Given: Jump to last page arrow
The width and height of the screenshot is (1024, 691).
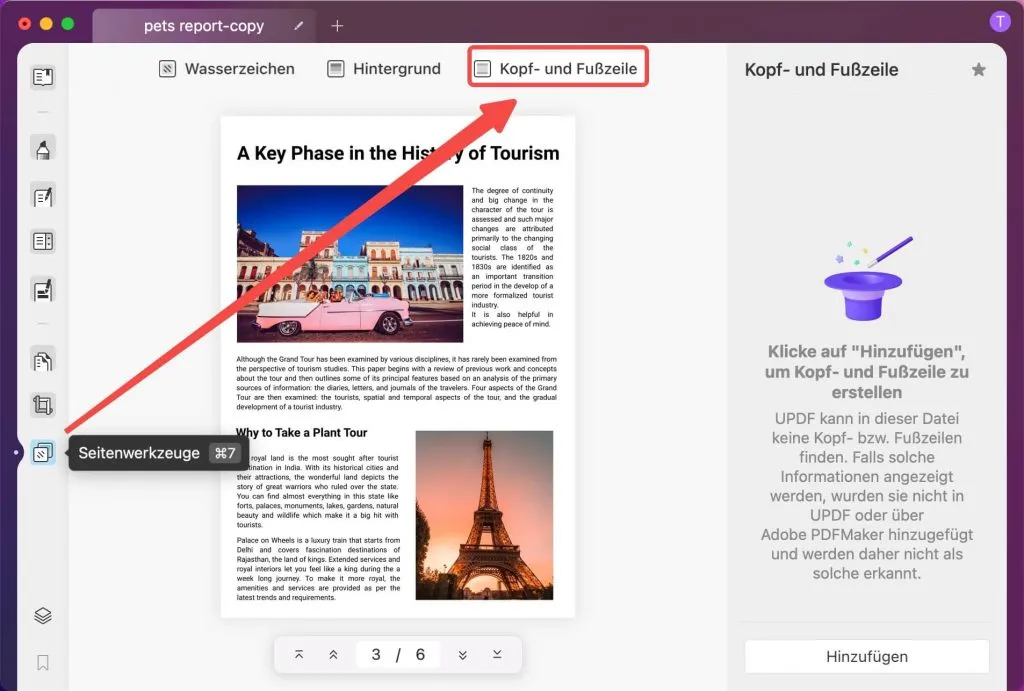Looking at the screenshot, I should pyautogui.click(x=497, y=654).
